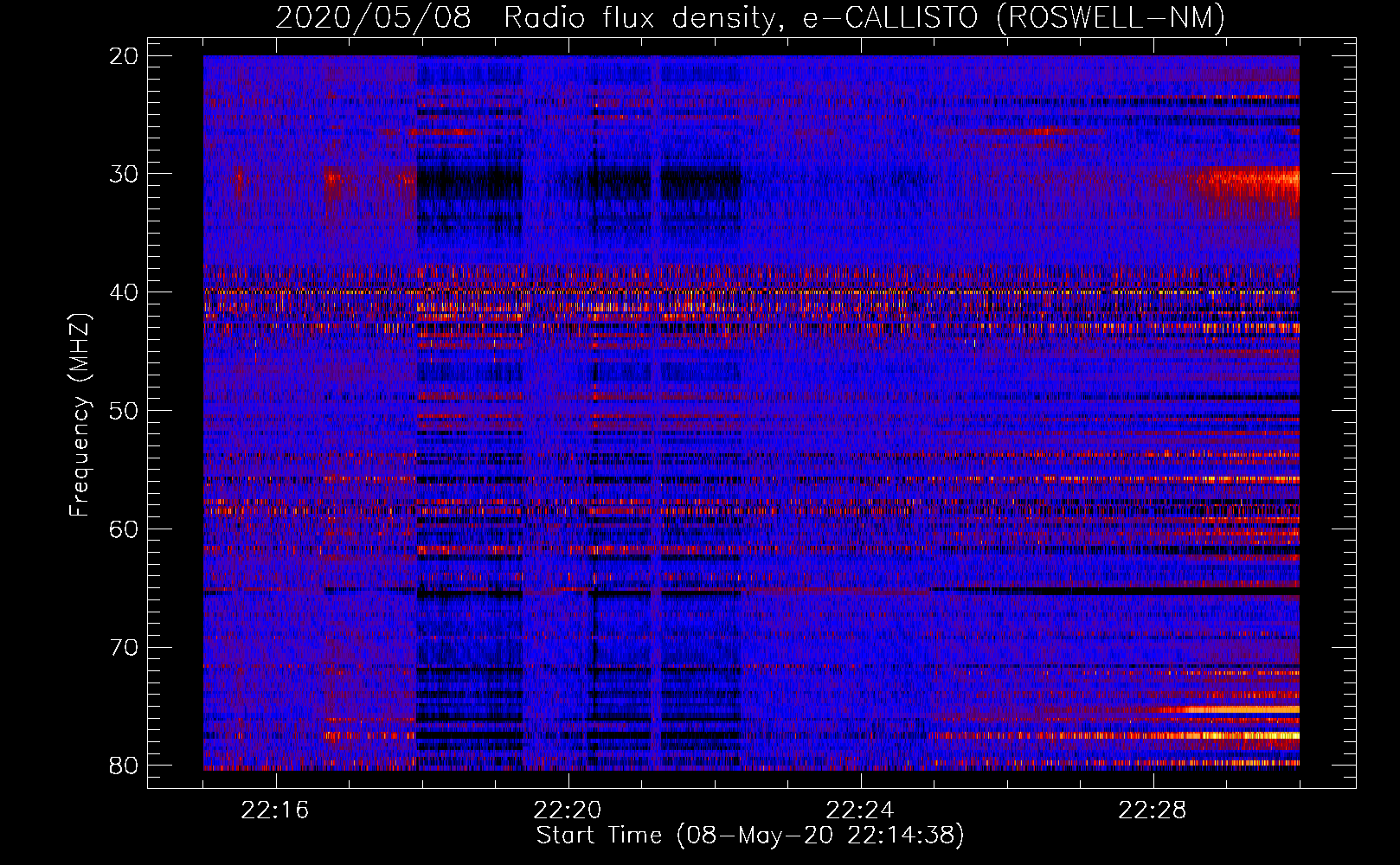Click the horizontal axis label "Start Time (08-May-20 22:14:38)"
Image resolution: width=1400 pixels, height=865 pixels.
pyautogui.click(x=750, y=836)
